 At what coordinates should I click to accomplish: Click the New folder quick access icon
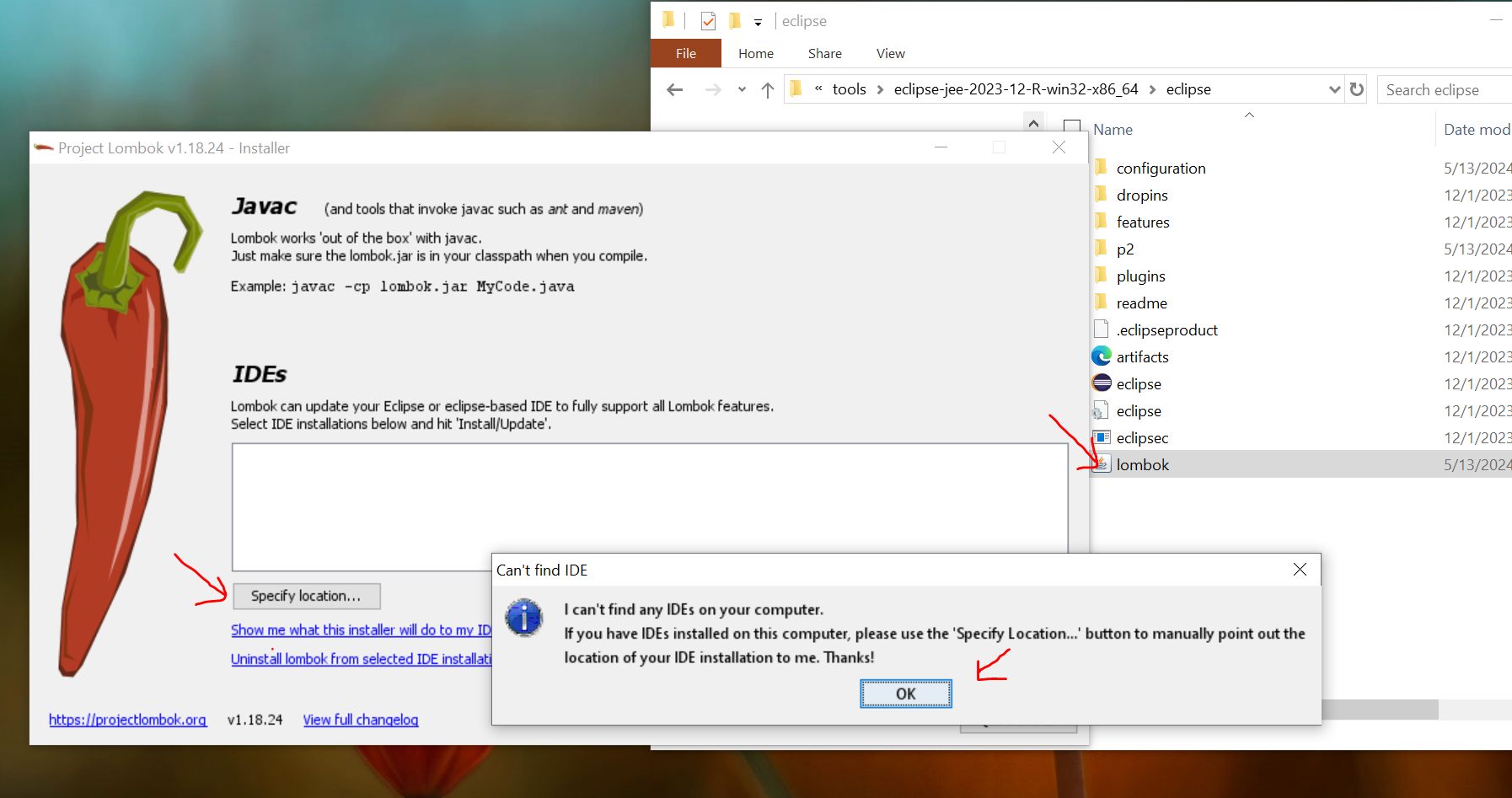(x=735, y=21)
